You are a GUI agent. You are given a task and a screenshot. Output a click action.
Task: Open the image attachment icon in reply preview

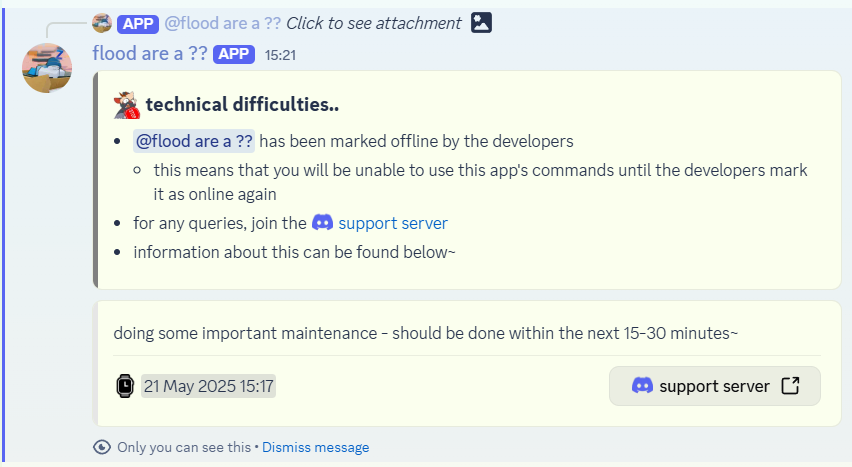(481, 23)
